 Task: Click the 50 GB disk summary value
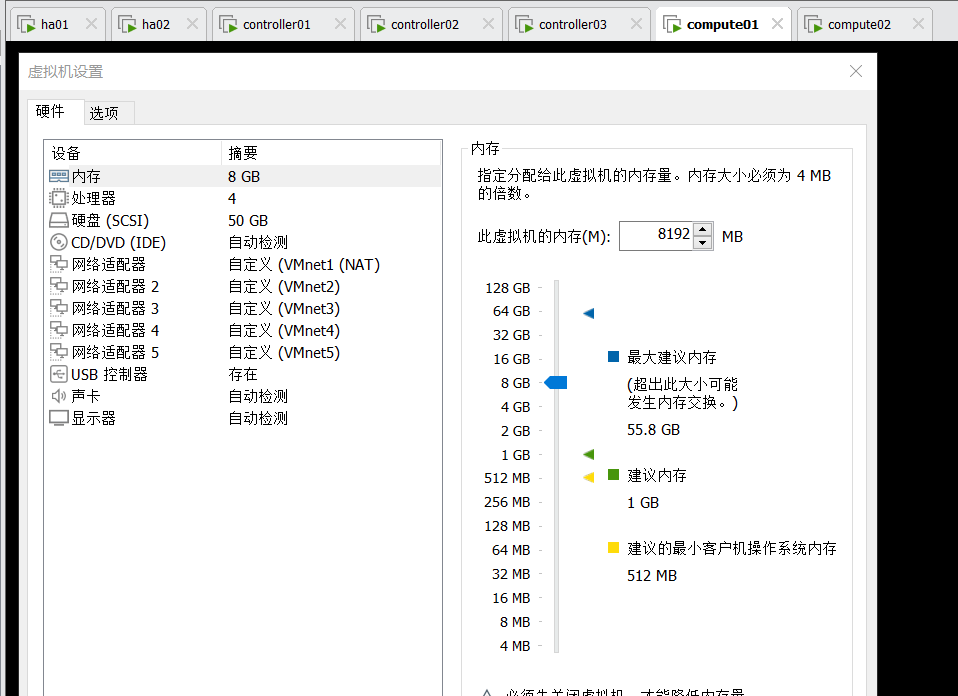point(248,221)
